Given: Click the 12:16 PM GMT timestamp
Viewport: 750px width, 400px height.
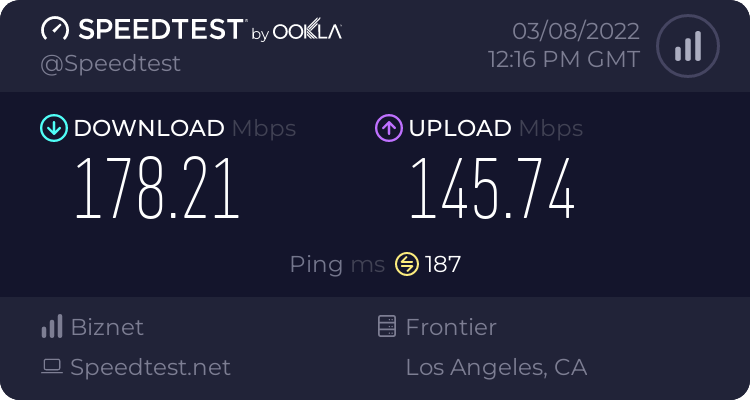Looking at the screenshot, I should (564, 60).
